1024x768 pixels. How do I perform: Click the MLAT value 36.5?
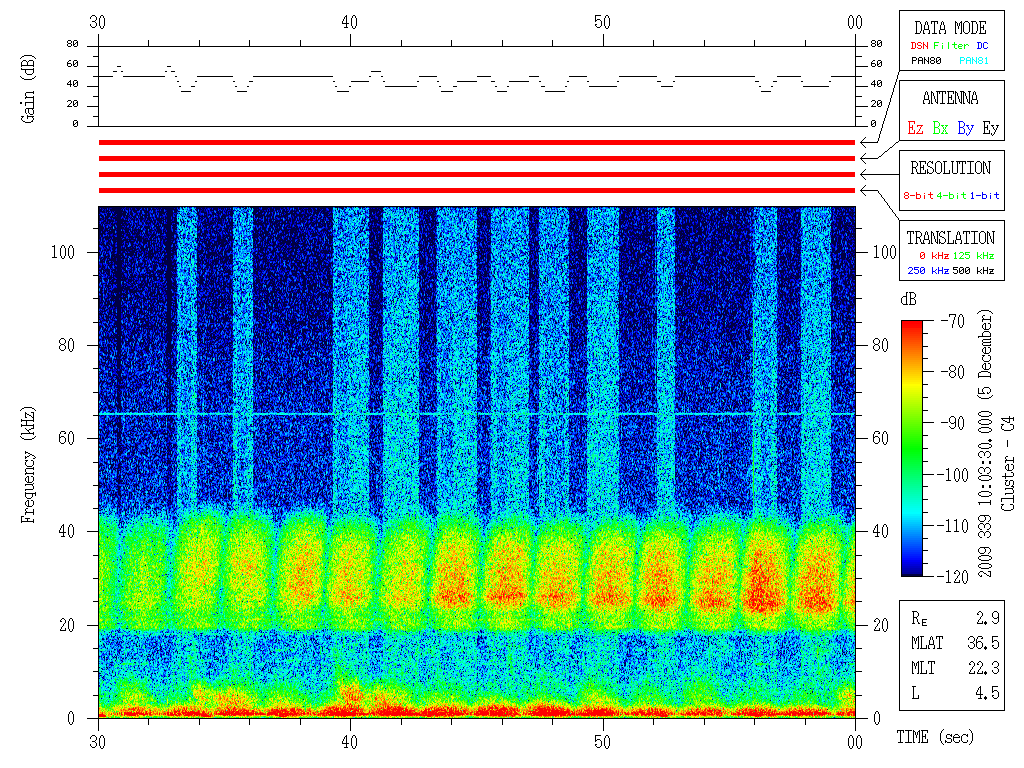[x=983, y=643]
